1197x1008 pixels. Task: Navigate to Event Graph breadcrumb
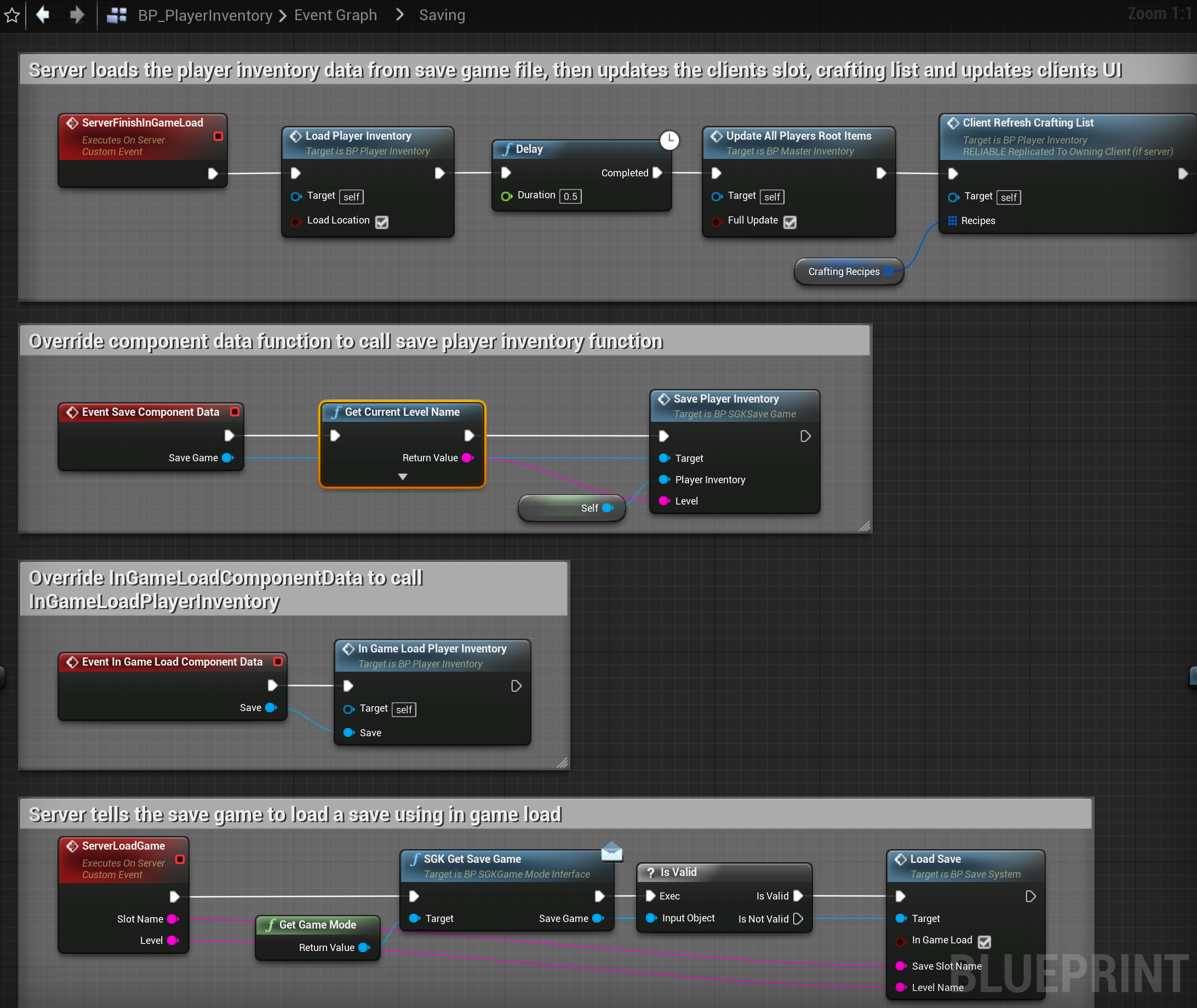pos(335,15)
